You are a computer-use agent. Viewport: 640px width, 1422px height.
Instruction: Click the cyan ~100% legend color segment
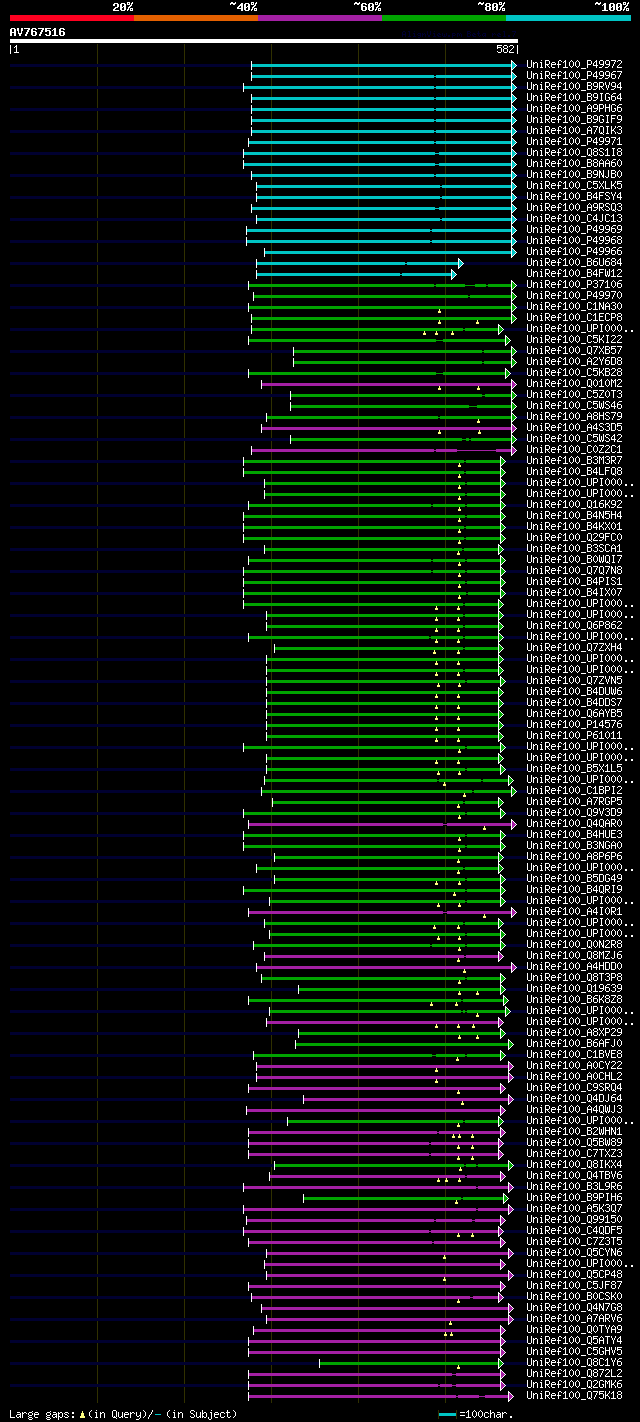point(568,18)
